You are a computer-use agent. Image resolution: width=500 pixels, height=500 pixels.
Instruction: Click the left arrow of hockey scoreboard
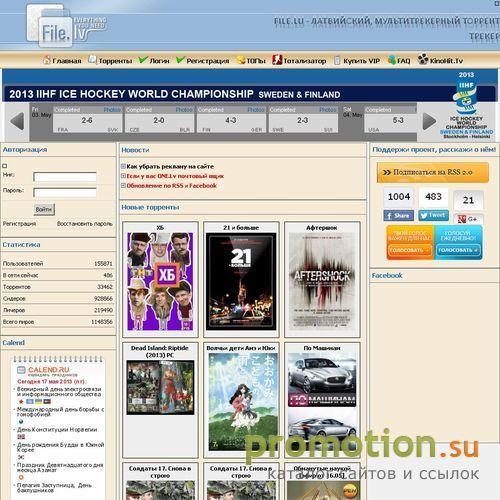(x=17, y=121)
